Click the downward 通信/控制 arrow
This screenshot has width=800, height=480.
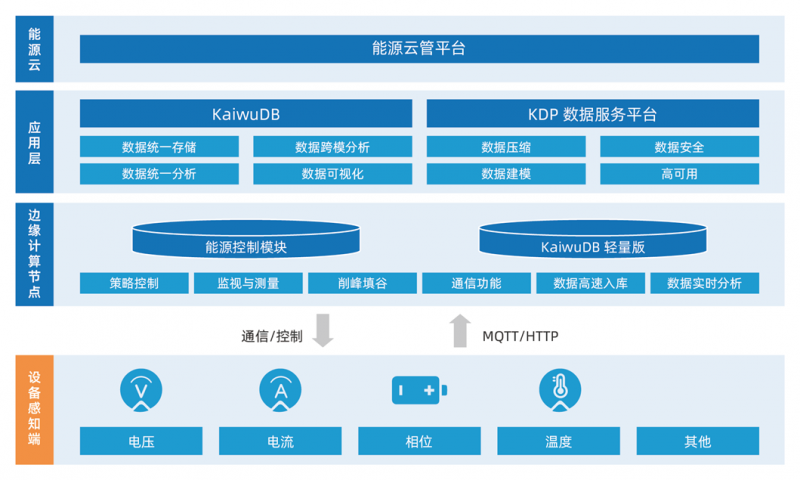323,330
